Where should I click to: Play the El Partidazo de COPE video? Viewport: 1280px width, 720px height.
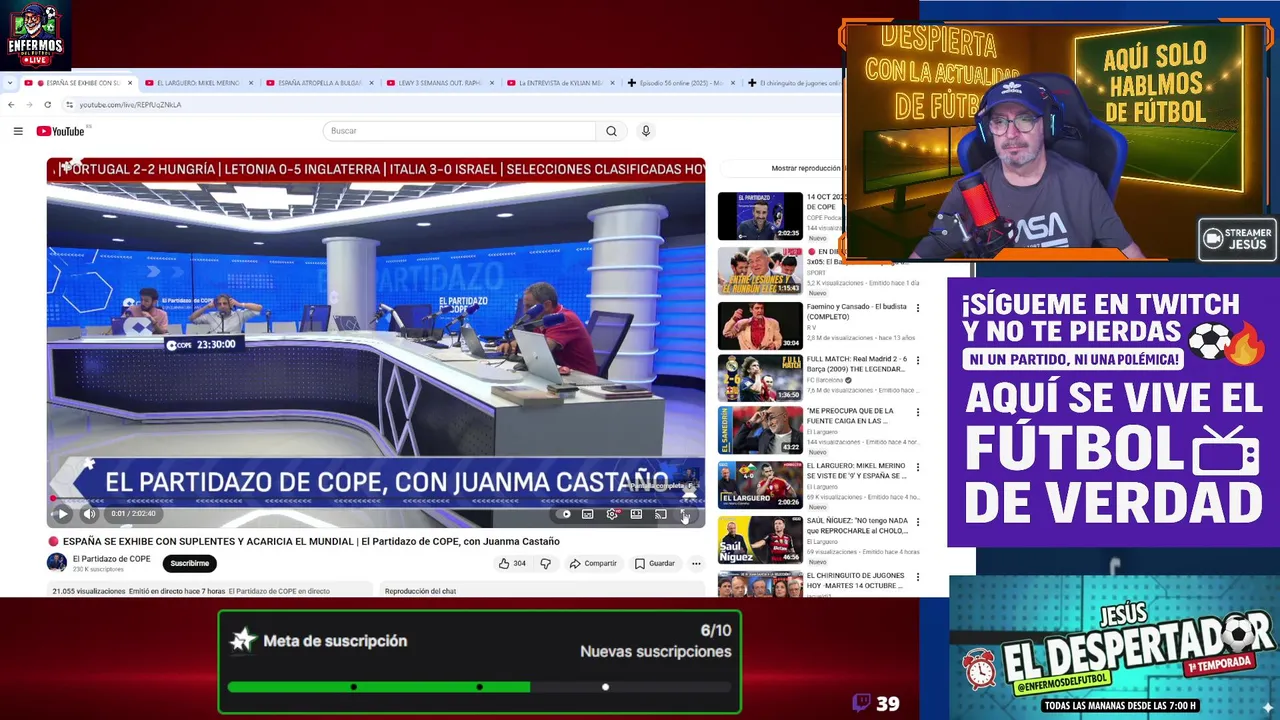(62, 514)
